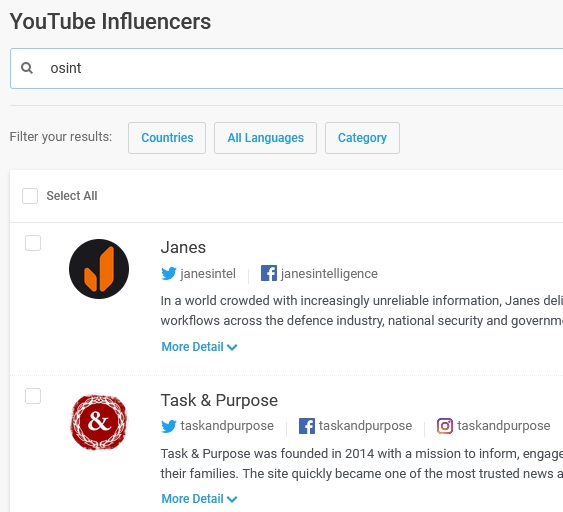Screen dimensions: 563x512
Task: Click Instagram icon for Task & Purpose
Action: click(445, 426)
